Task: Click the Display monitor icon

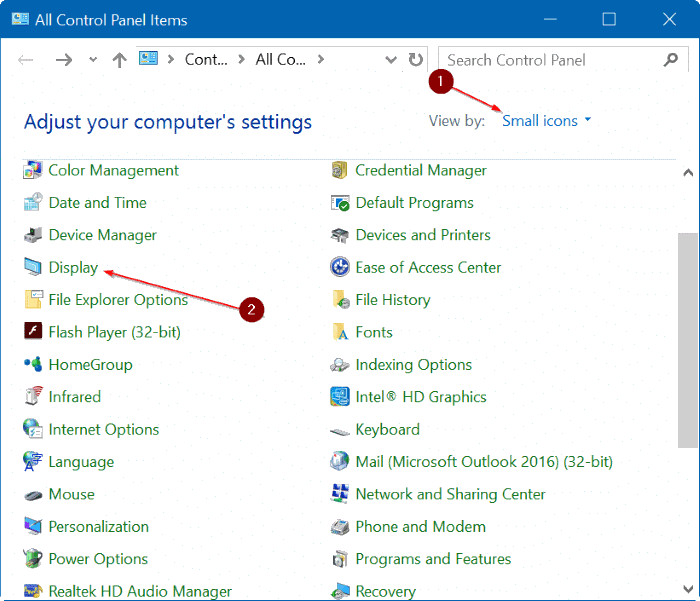Action: (x=33, y=267)
